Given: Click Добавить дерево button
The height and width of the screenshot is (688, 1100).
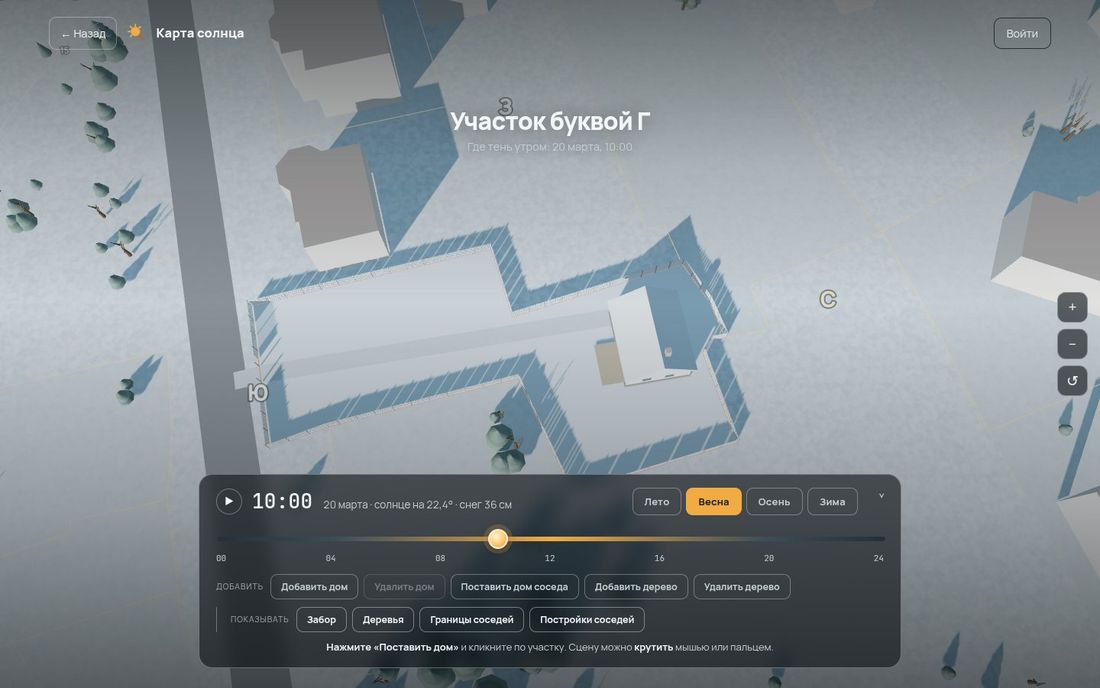Looking at the screenshot, I should (x=636, y=587).
